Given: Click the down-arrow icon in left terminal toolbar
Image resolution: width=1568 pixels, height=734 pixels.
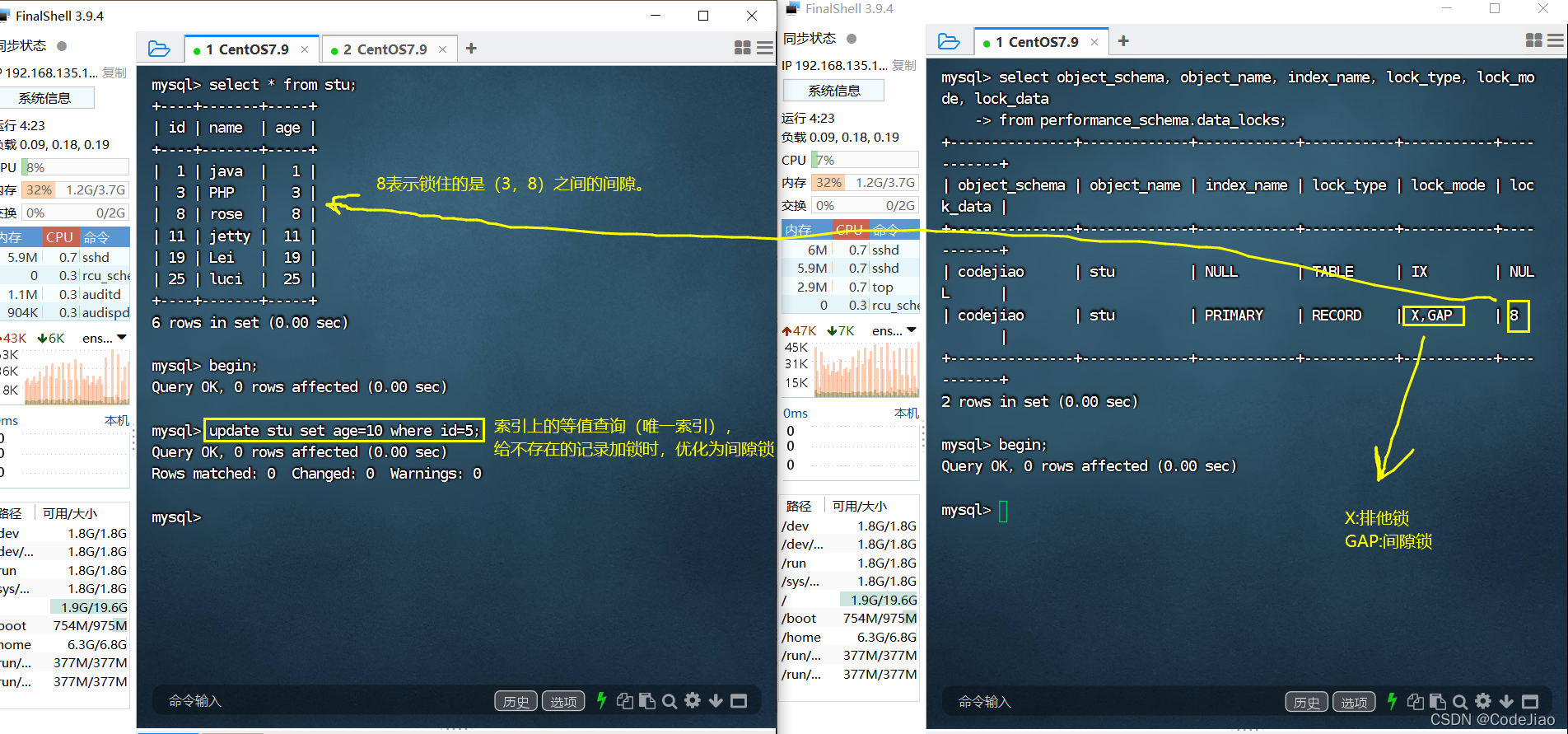Looking at the screenshot, I should (716, 701).
